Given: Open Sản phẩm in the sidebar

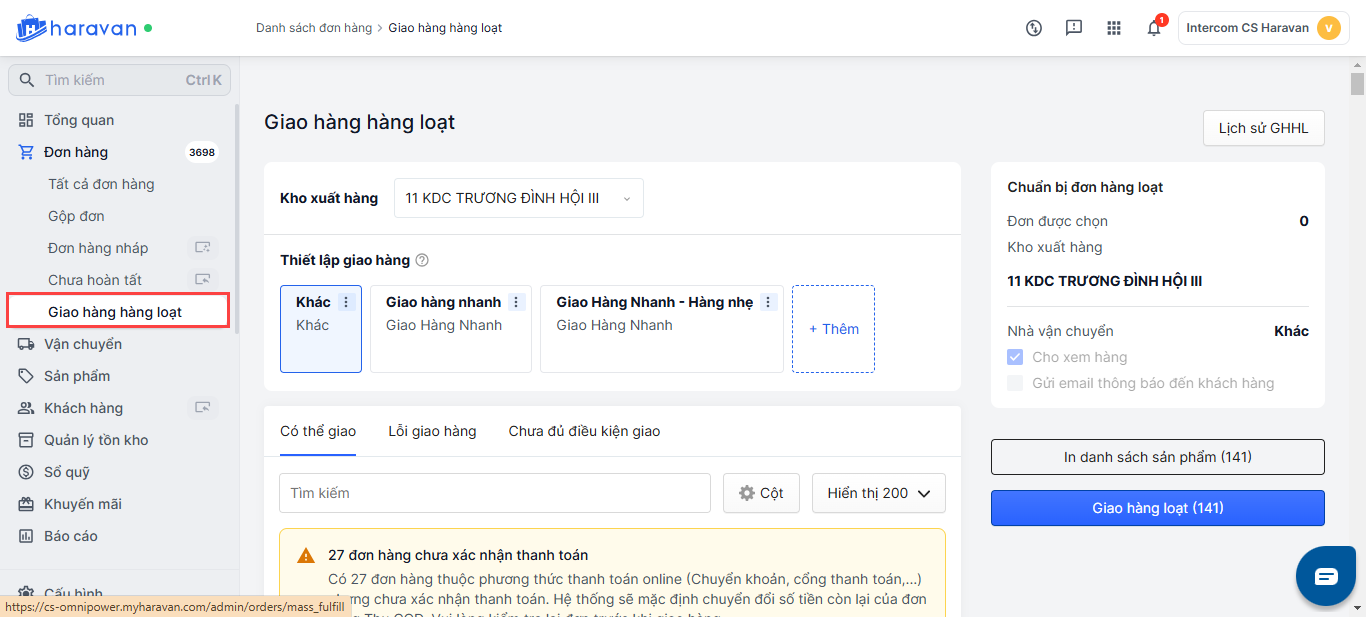Looking at the screenshot, I should click(x=77, y=376).
